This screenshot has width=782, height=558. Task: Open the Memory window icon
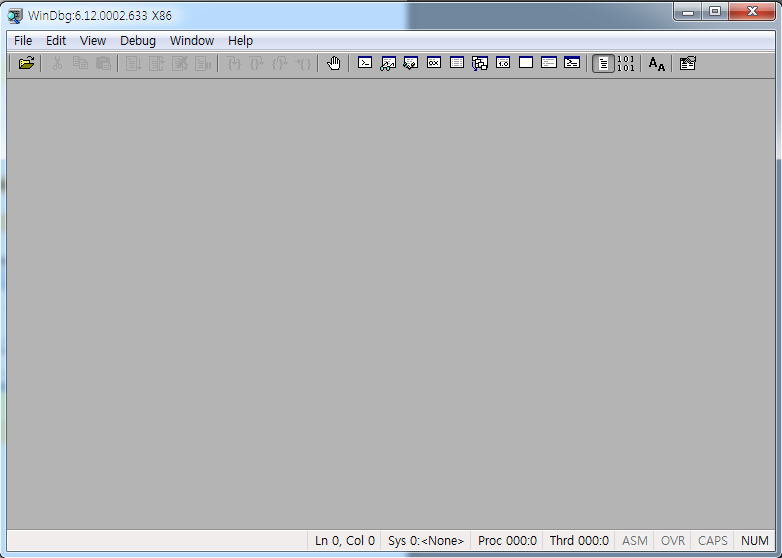coord(457,63)
